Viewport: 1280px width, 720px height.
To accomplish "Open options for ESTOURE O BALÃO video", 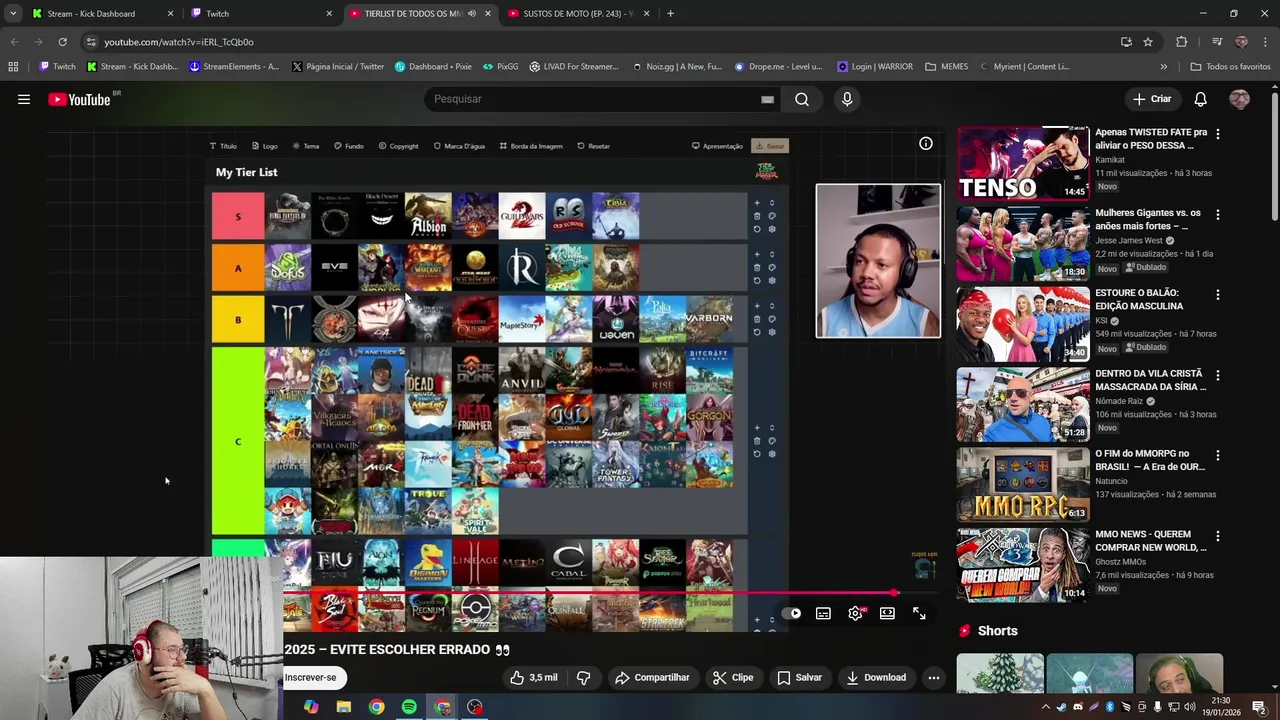I will click(x=1217, y=295).
